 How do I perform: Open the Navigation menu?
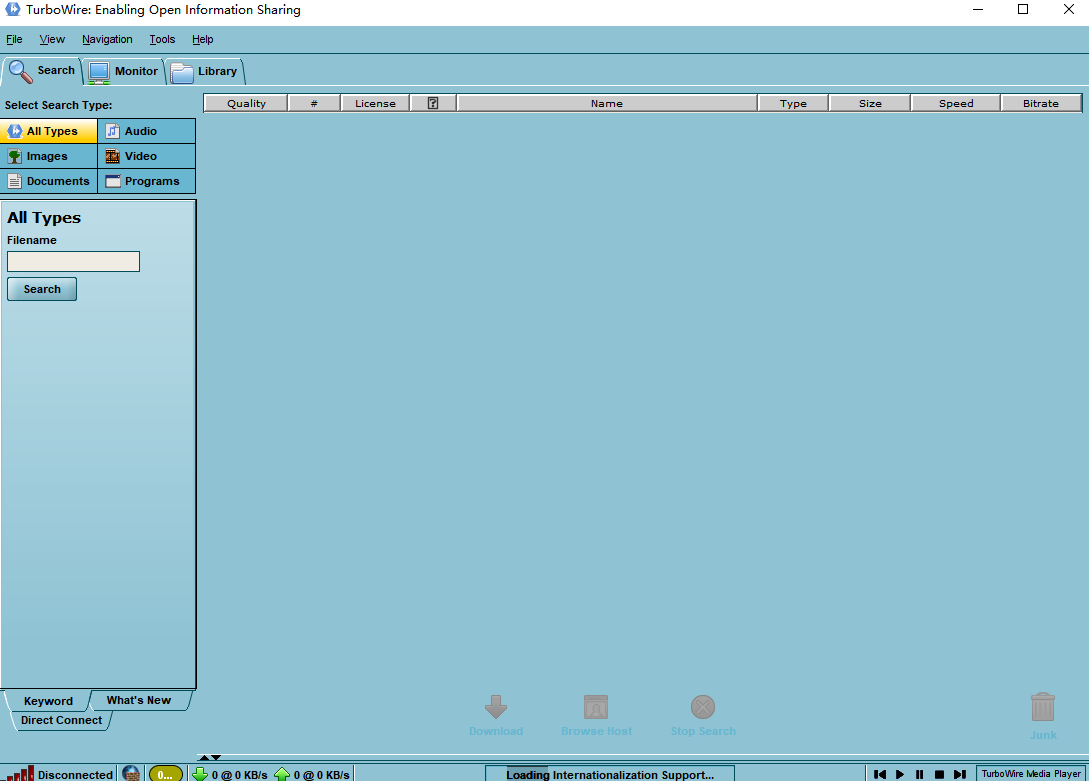107,39
